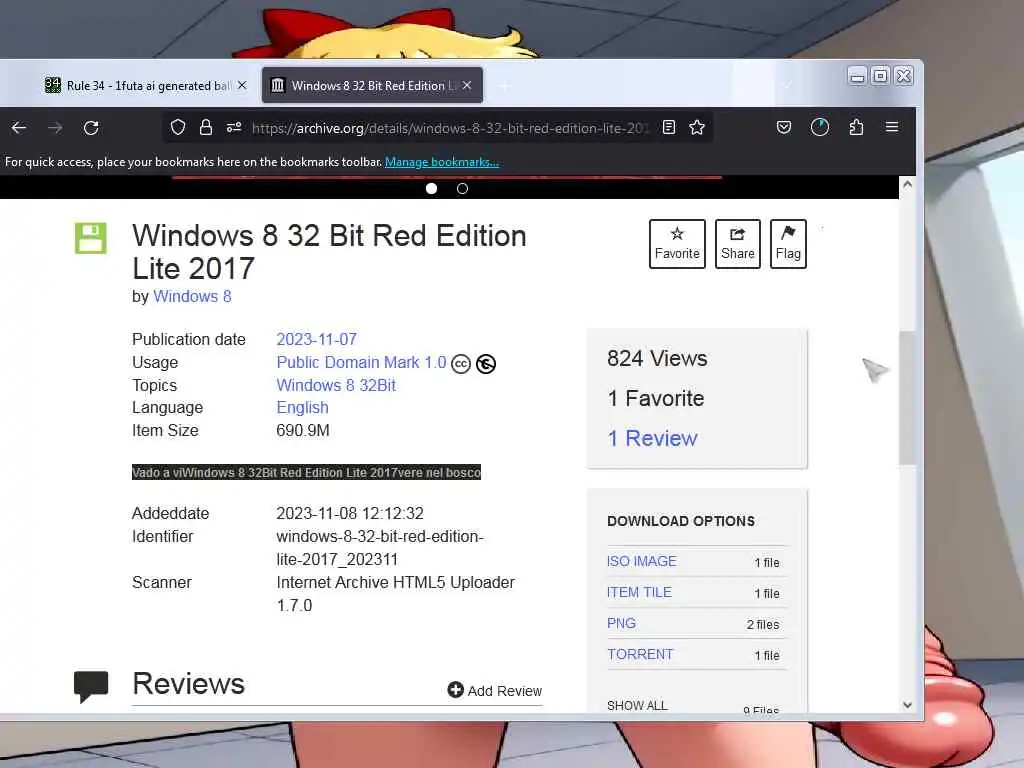
Task: Open the tracking protection shield icon
Action: pyautogui.click(x=178, y=127)
